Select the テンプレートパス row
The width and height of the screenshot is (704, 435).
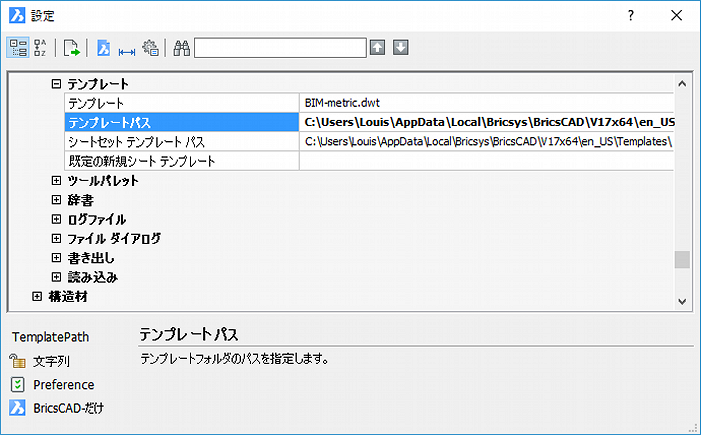click(x=182, y=122)
